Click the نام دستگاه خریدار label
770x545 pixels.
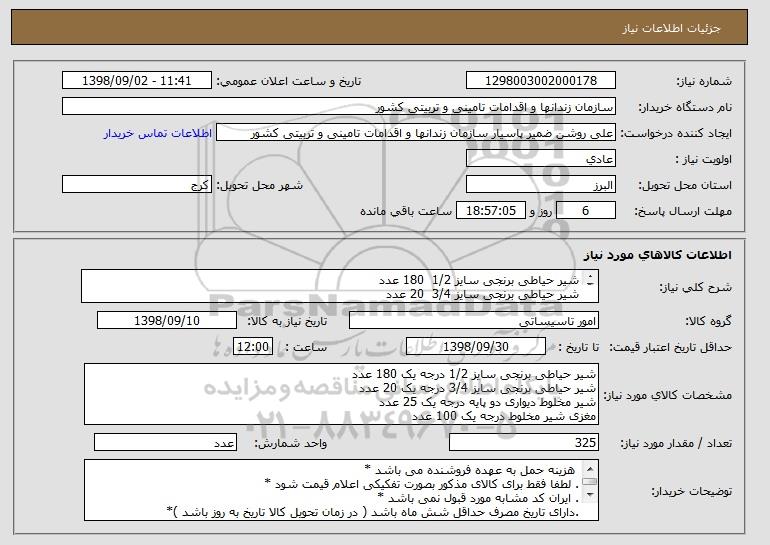tap(685, 107)
